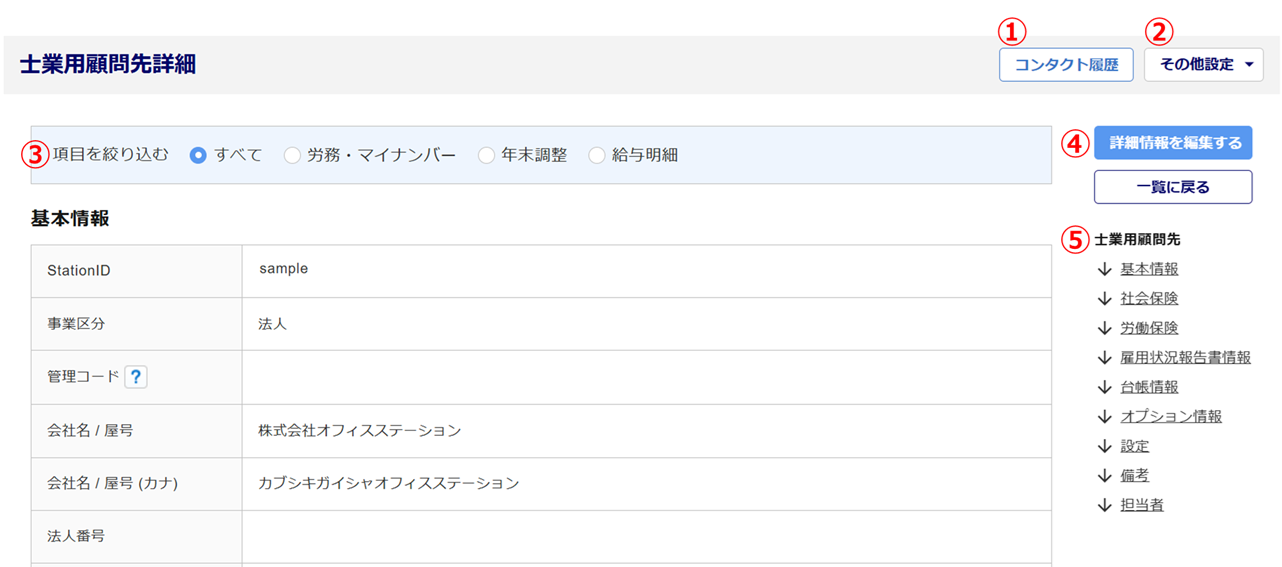Viewport: 1282px width, 567px height.
Task: Open the 社会保険 anchor link
Action: click(x=1149, y=298)
